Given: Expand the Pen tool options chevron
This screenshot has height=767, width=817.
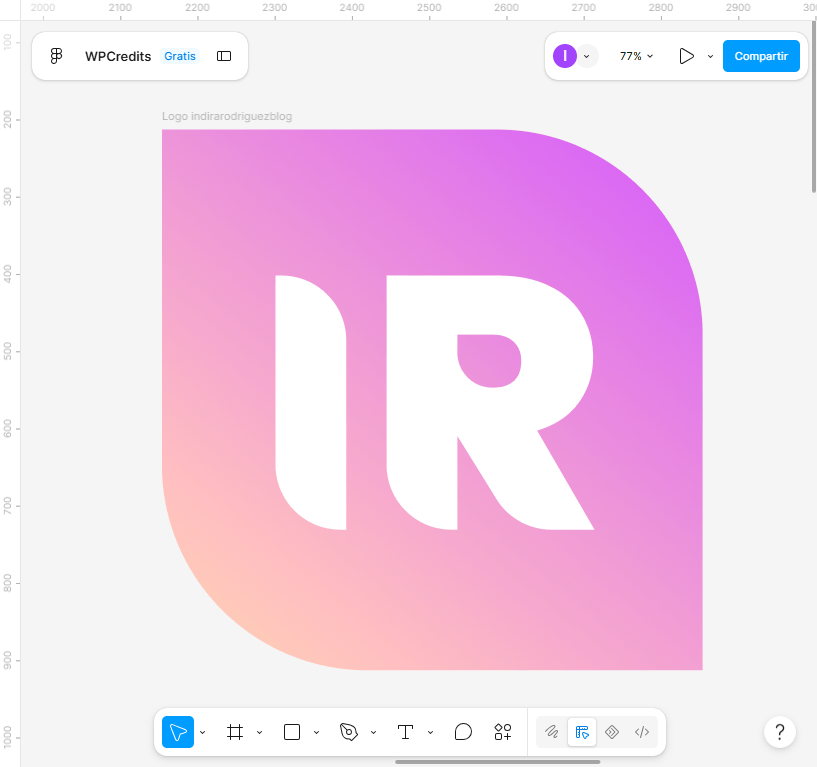Looking at the screenshot, I should click(374, 733).
